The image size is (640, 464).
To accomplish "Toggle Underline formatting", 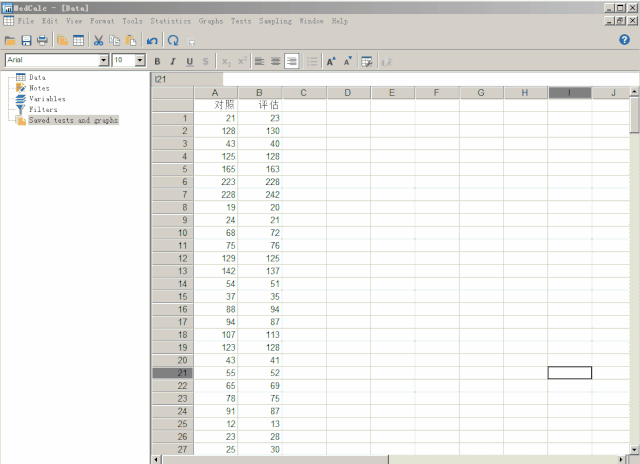I will (189, 61).
